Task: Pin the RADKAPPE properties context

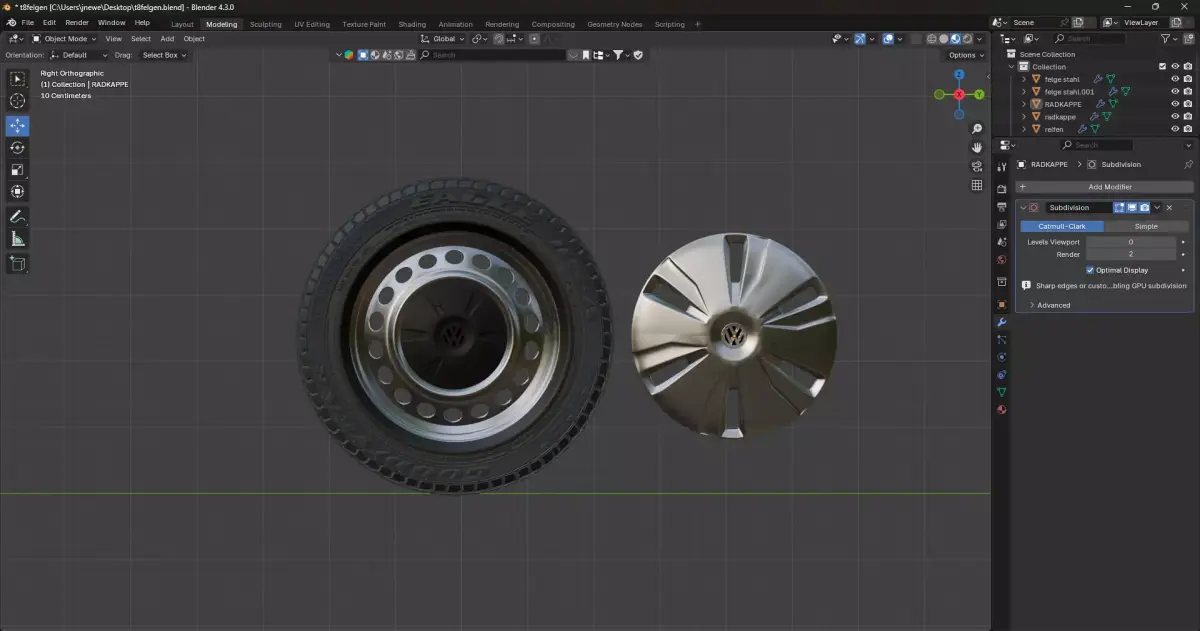Action: click(1188, 164)
